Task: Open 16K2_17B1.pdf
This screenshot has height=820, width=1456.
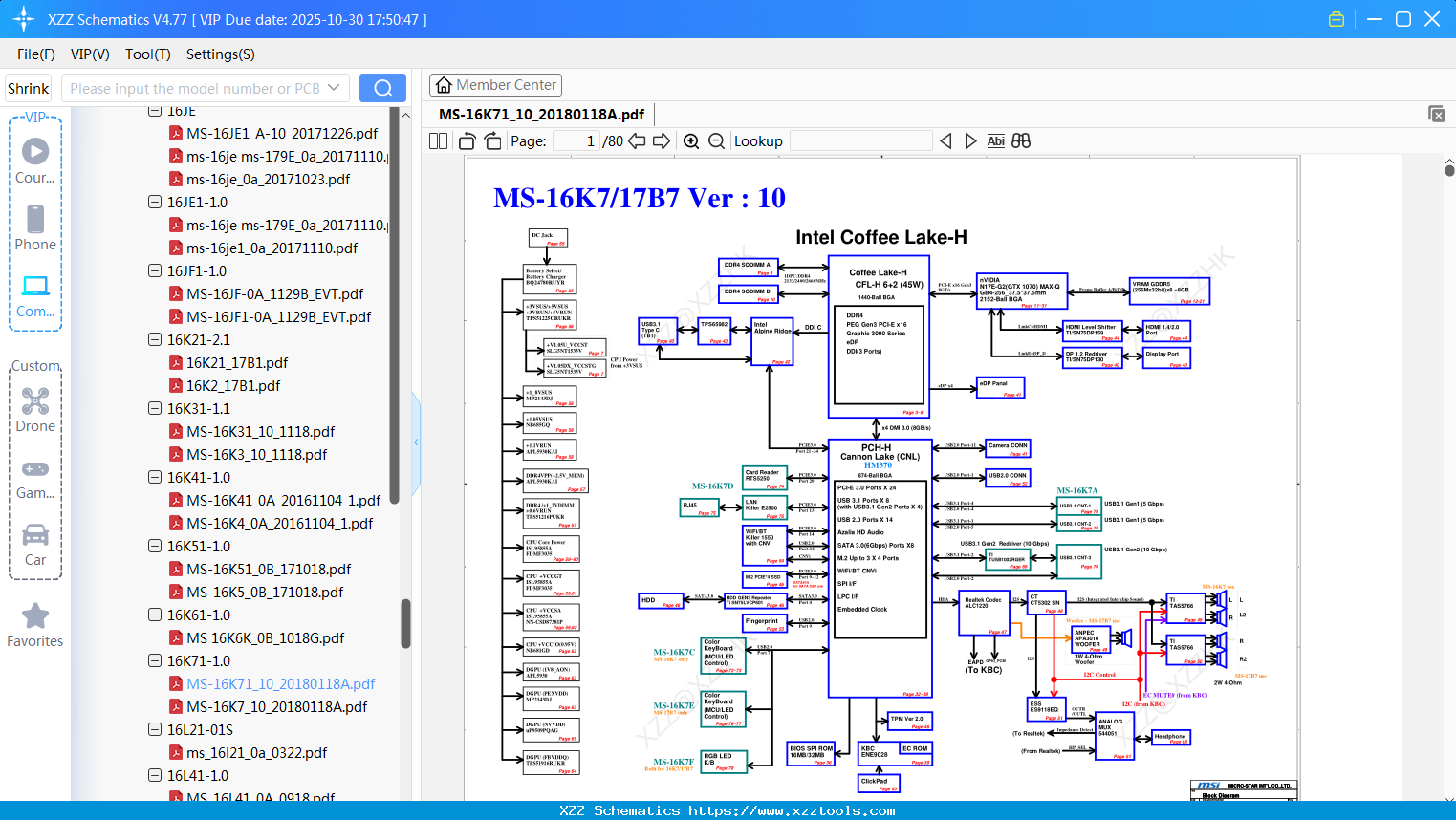Action: click(x=233, y=386)
